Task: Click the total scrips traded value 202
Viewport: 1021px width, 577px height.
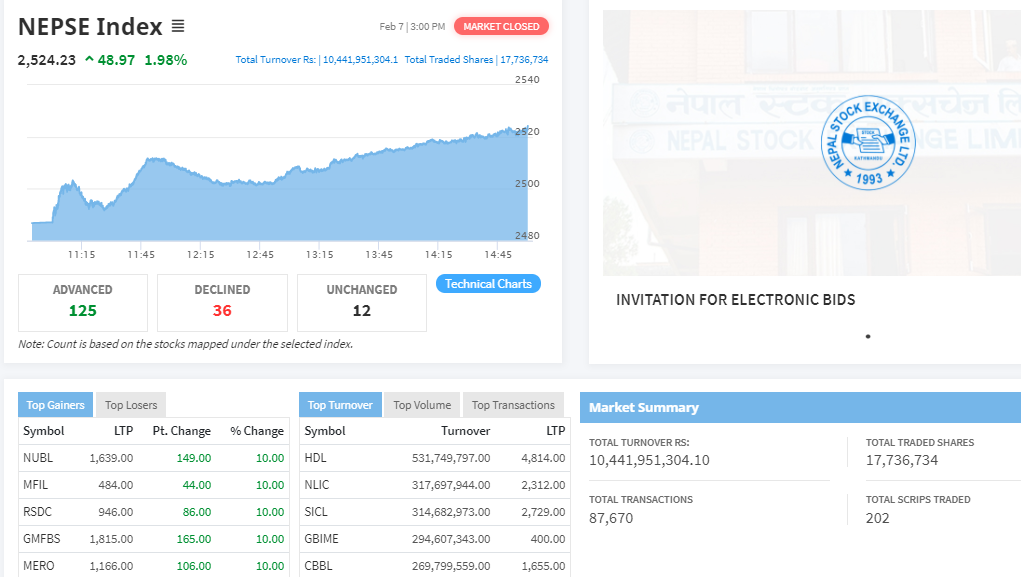Action: (x=877, y=518)
